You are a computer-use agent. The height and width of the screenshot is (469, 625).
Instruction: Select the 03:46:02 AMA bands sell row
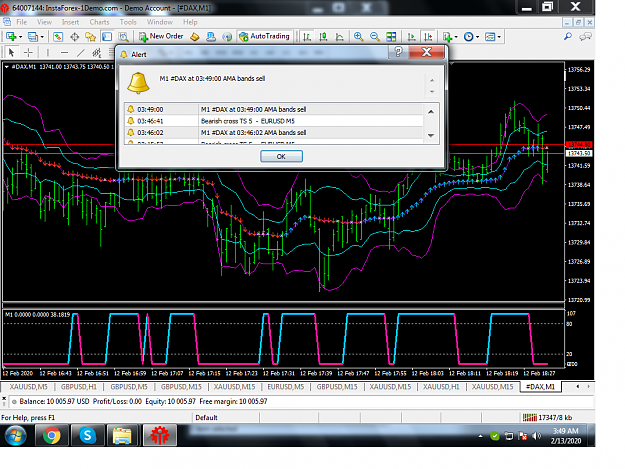click(x=274, y=132)
